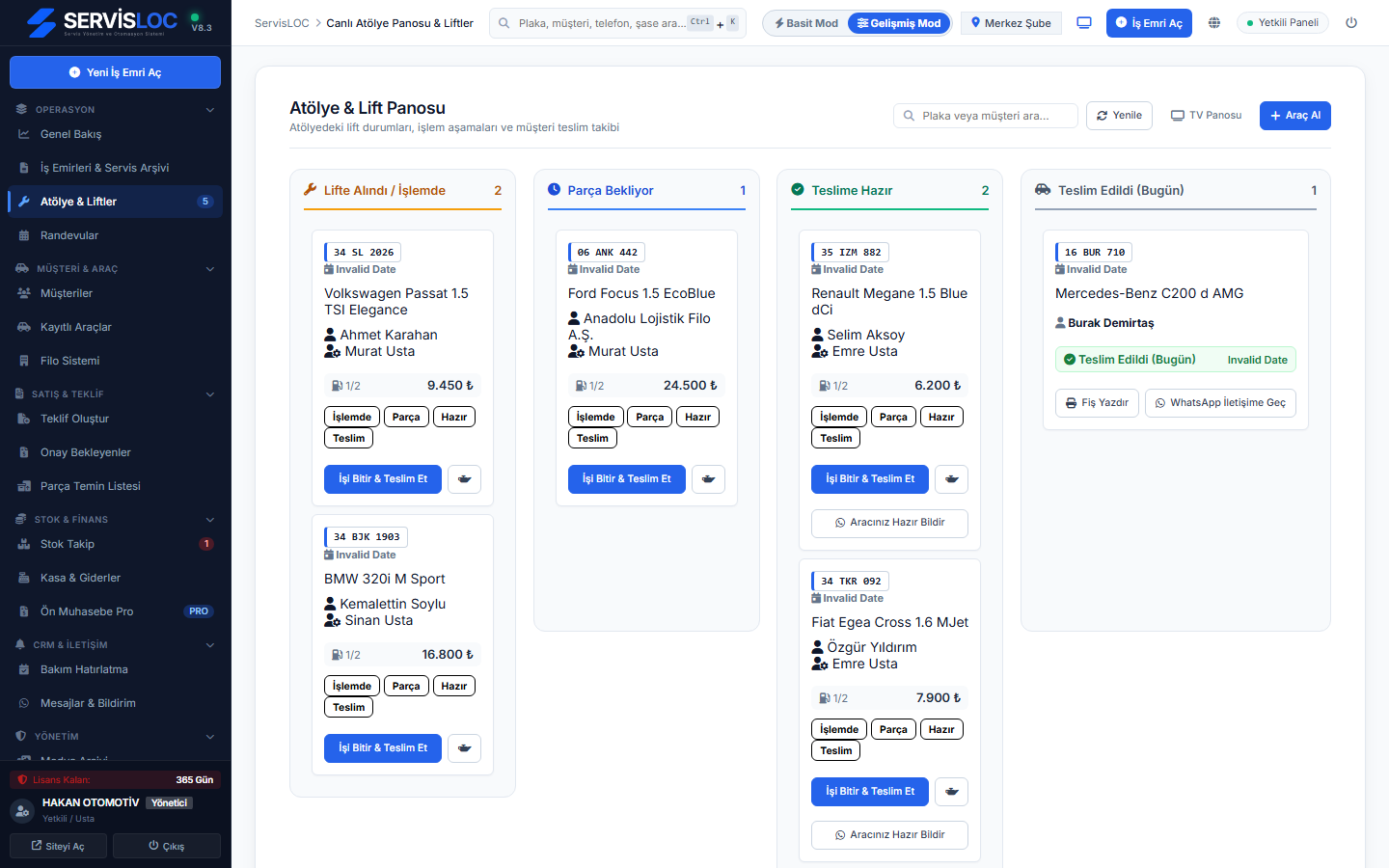Click the check icon in the Teslime Hazır header
This screenshot has height=868, width=1389.
pyautogui.click(x=798, y=190)
